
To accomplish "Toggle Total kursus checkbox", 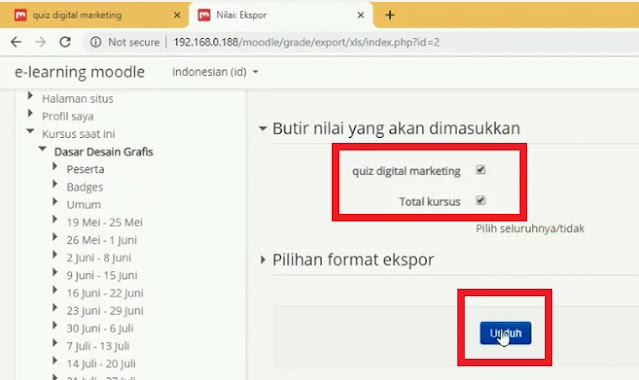I will tap(480, 200).
